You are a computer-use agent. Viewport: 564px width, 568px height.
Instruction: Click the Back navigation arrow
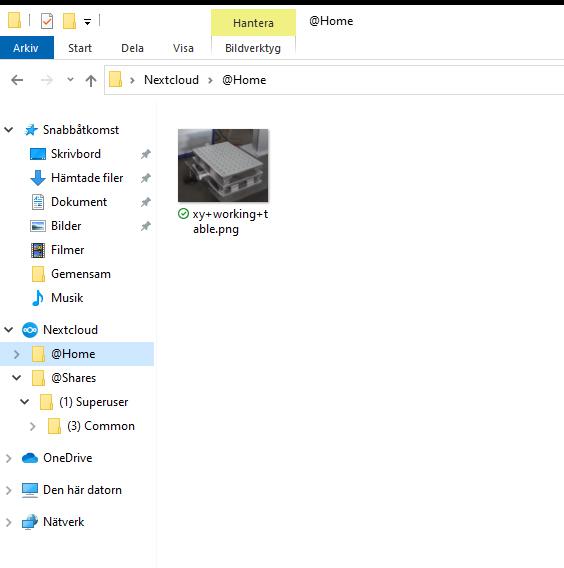click(17, 80)
